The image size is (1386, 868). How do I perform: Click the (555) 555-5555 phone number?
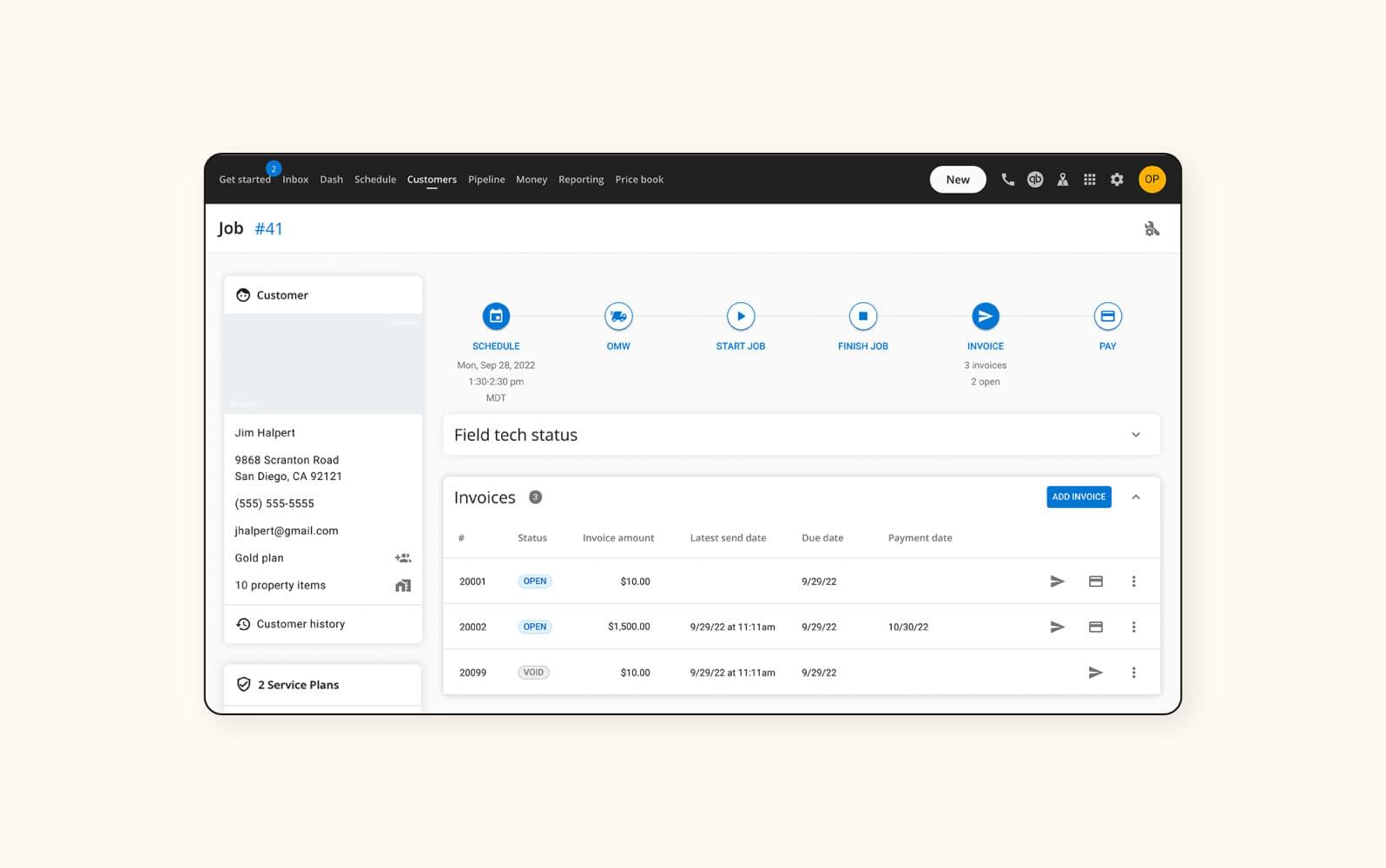(x=274, y=503)
